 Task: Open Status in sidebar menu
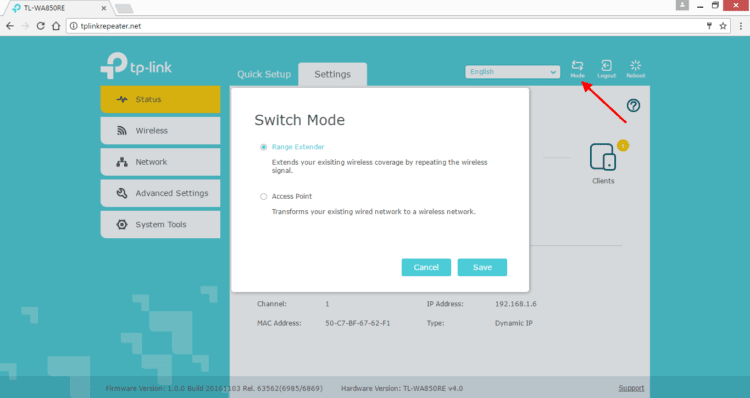point(160,100)
